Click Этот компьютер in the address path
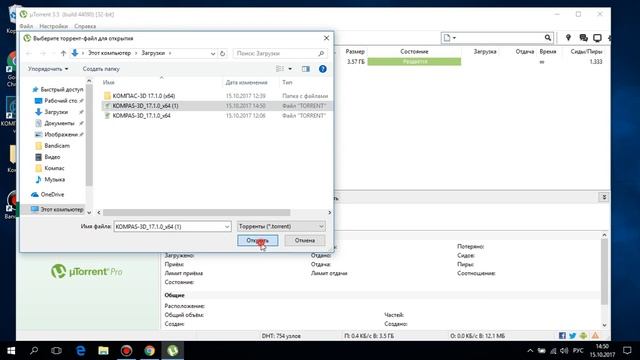This screenshot has width=640, height=360. 109,53
